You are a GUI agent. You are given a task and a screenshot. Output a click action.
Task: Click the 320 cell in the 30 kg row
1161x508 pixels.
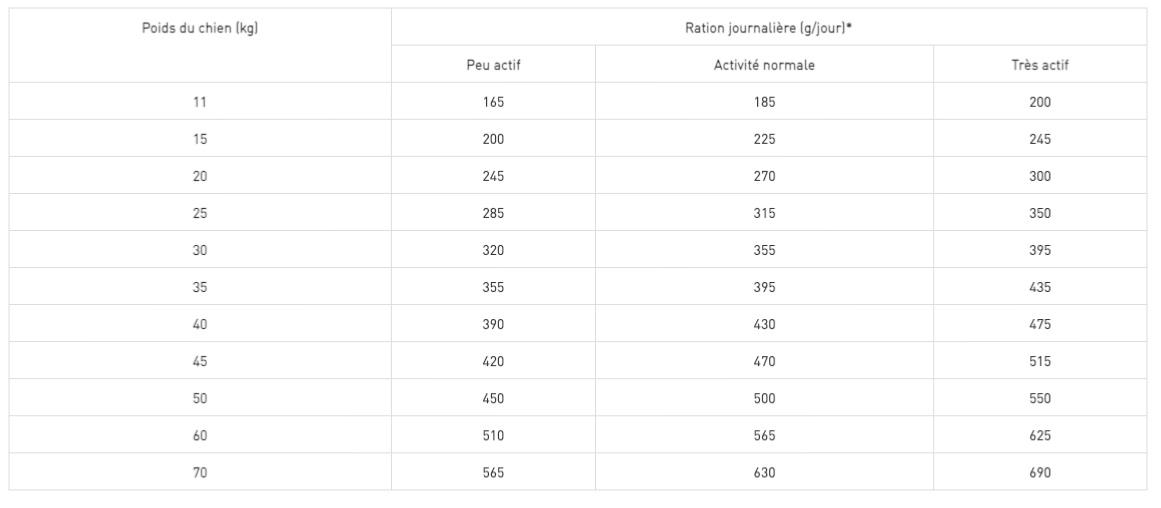click(x=493, y=250)
